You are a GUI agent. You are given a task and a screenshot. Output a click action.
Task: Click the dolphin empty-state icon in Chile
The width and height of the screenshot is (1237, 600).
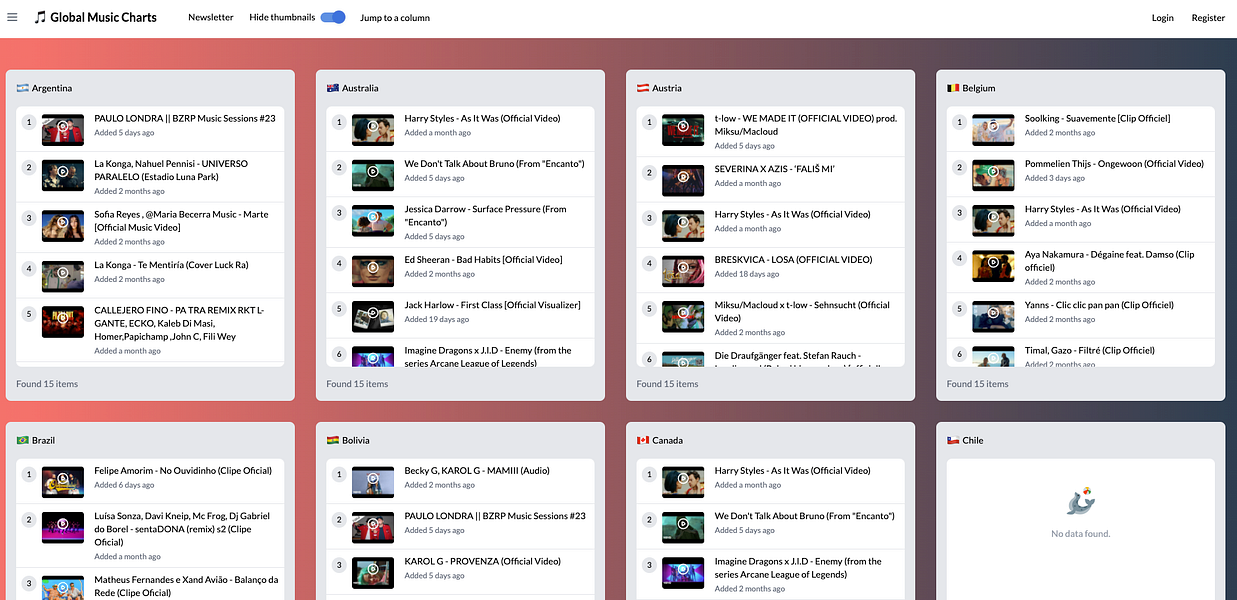pos(1080,502)
